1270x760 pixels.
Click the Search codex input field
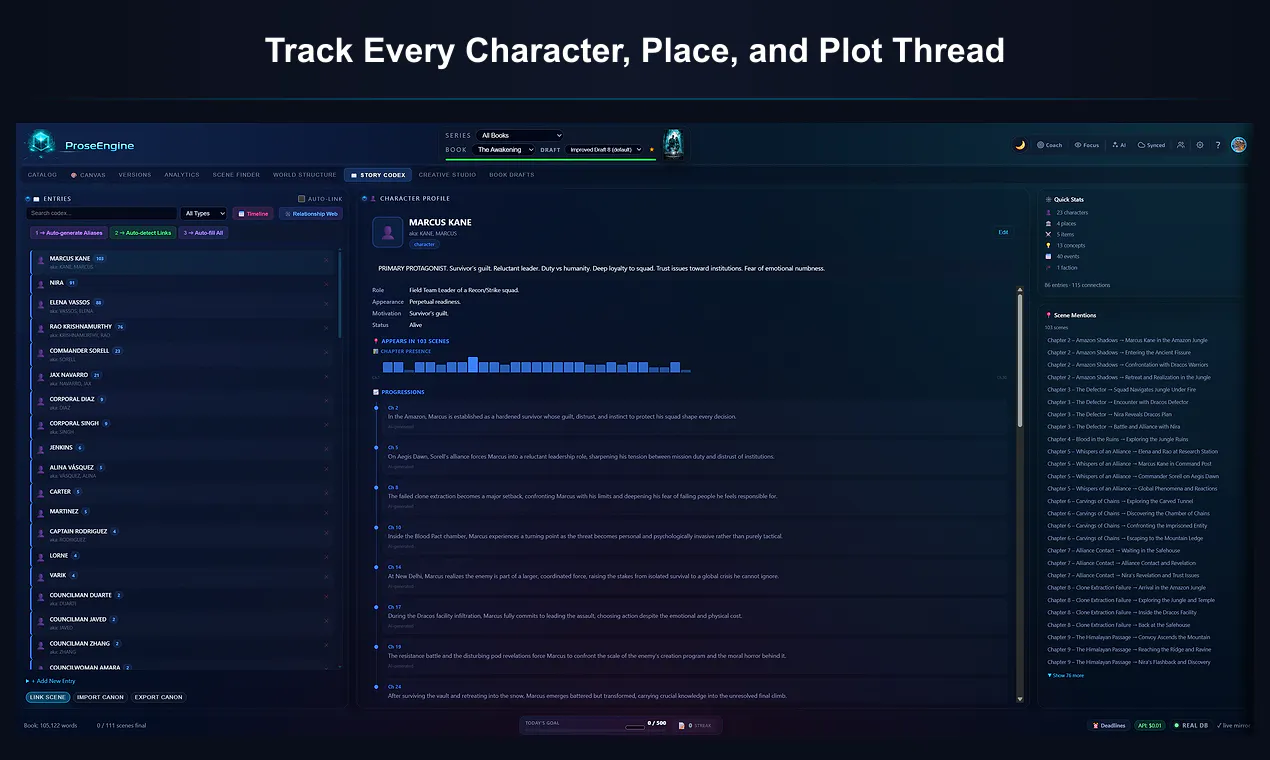102,213
